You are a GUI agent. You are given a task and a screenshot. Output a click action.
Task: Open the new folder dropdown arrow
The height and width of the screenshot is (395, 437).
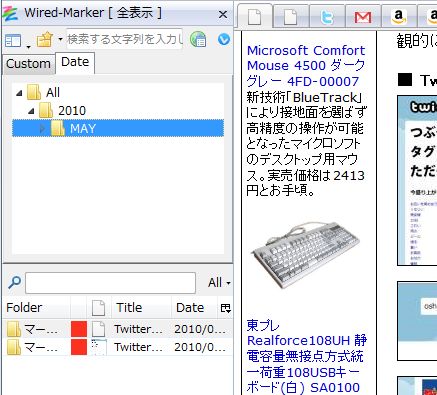point(60,39)
